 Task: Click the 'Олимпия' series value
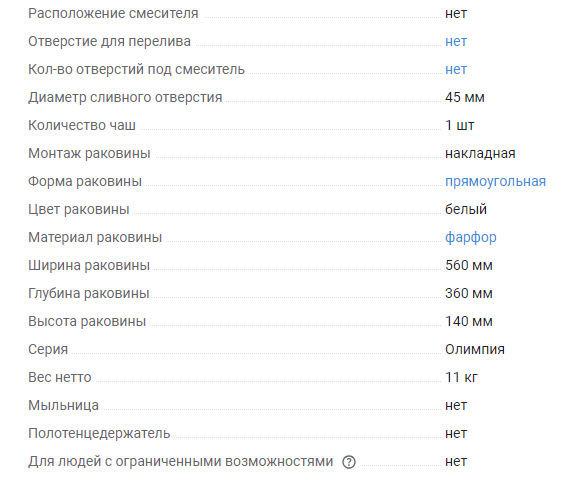pos(475,349)
